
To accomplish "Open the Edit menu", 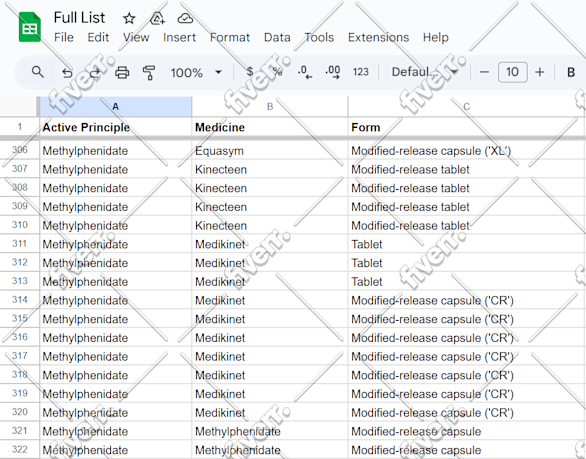I will click(x=98, y=37).
